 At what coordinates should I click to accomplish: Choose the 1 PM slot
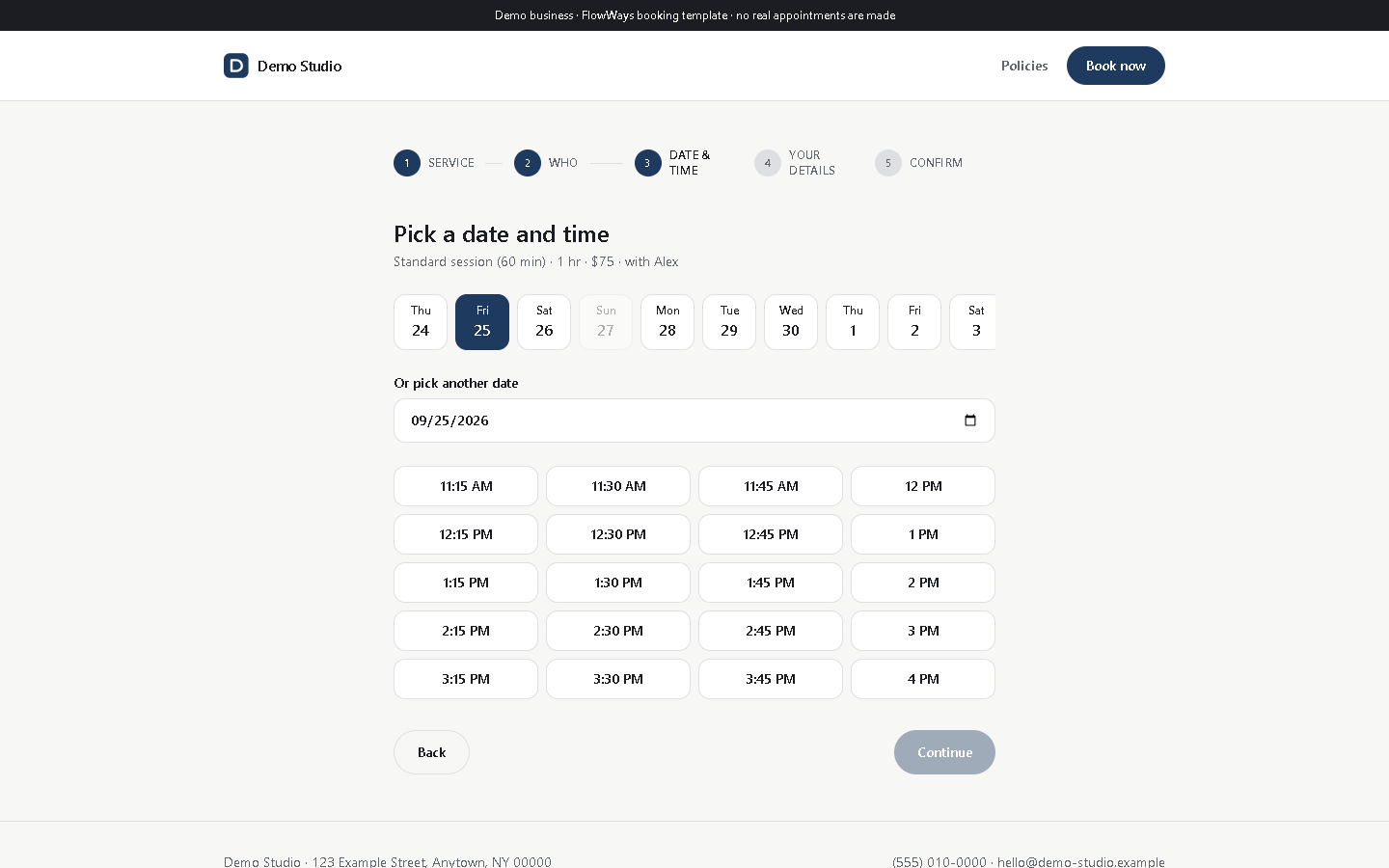923,534
